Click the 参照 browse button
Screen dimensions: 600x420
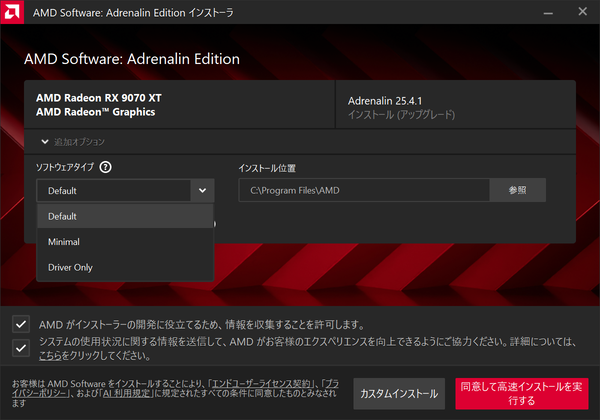[517, 190]
